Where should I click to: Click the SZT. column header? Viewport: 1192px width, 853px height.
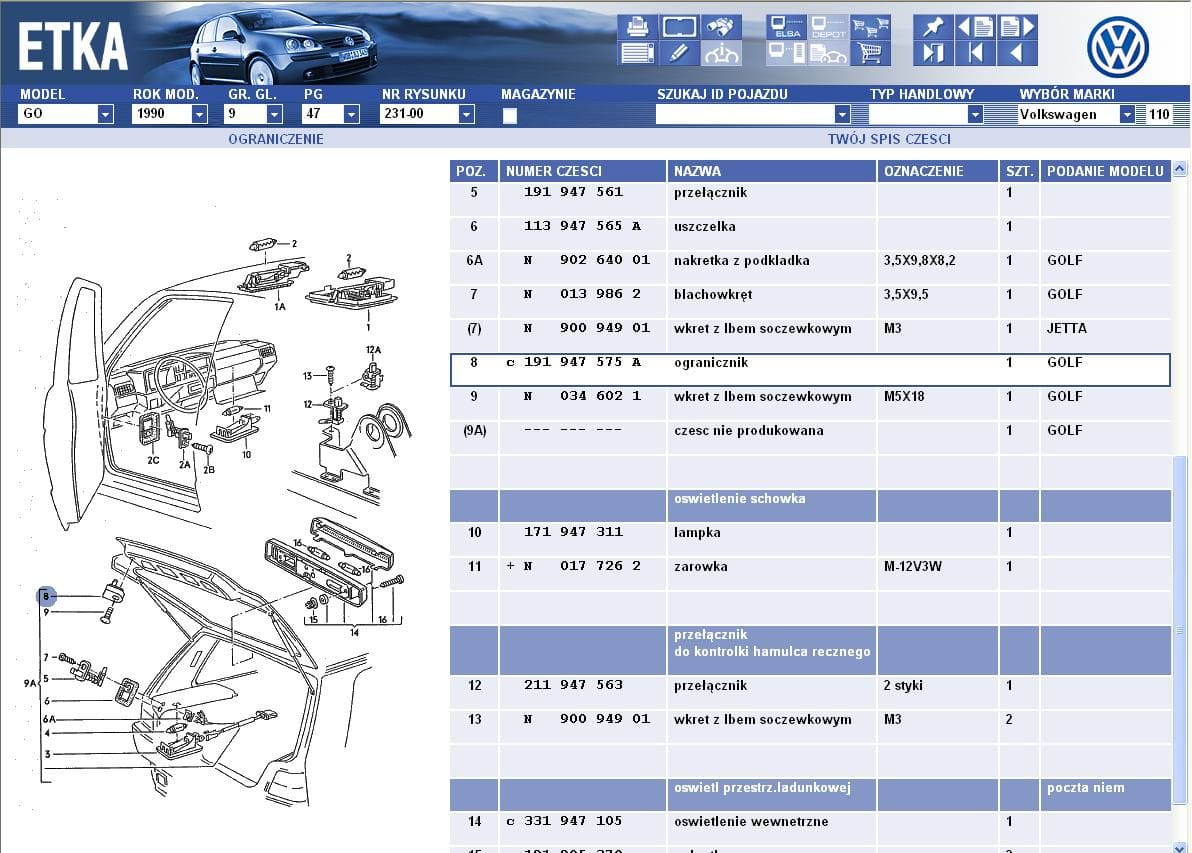pos(1019,171)
